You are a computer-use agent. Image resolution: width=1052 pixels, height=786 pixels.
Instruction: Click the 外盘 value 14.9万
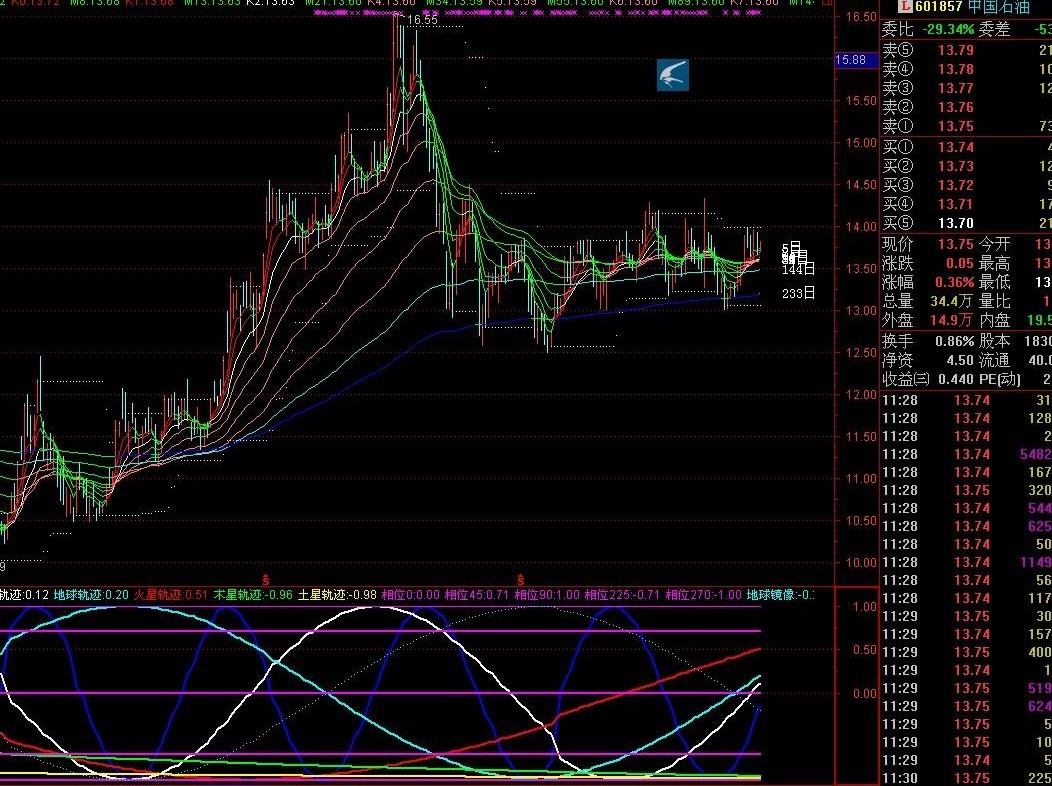(x=953, y=321)
